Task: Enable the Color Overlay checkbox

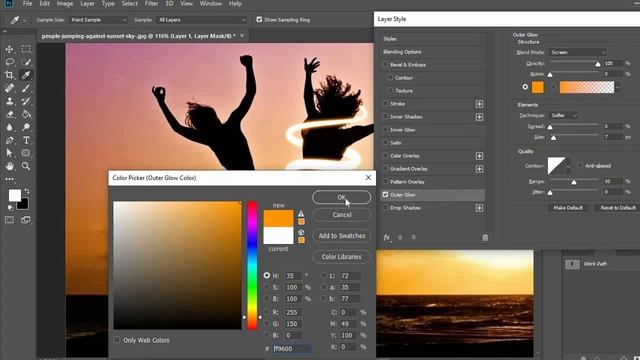Action: coord(385,156)
